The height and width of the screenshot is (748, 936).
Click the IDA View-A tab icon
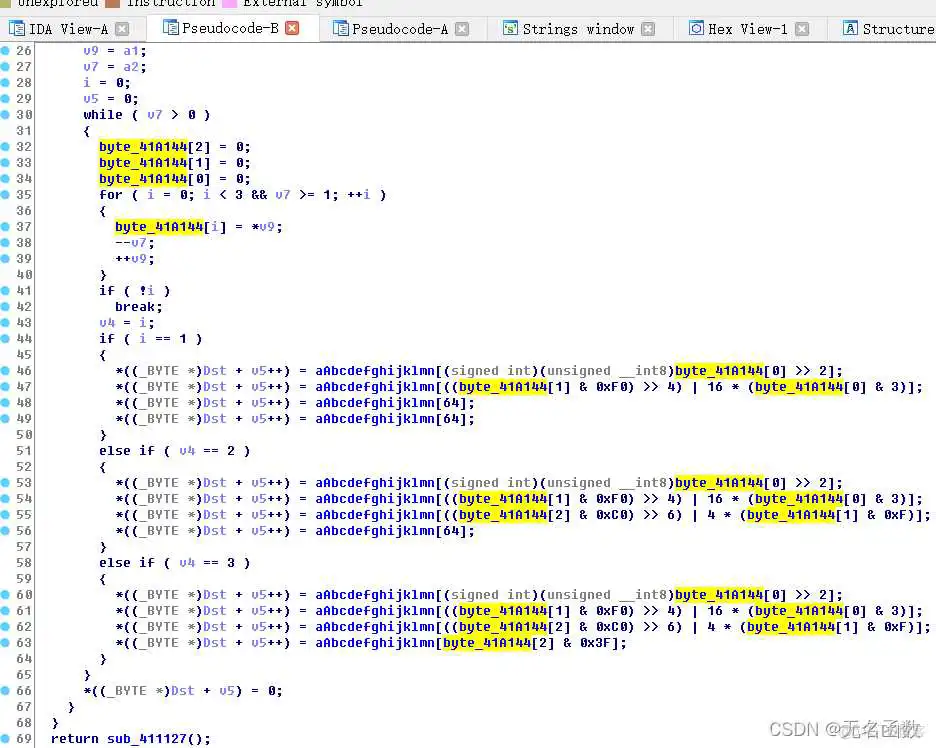click(x=17, y=29)
